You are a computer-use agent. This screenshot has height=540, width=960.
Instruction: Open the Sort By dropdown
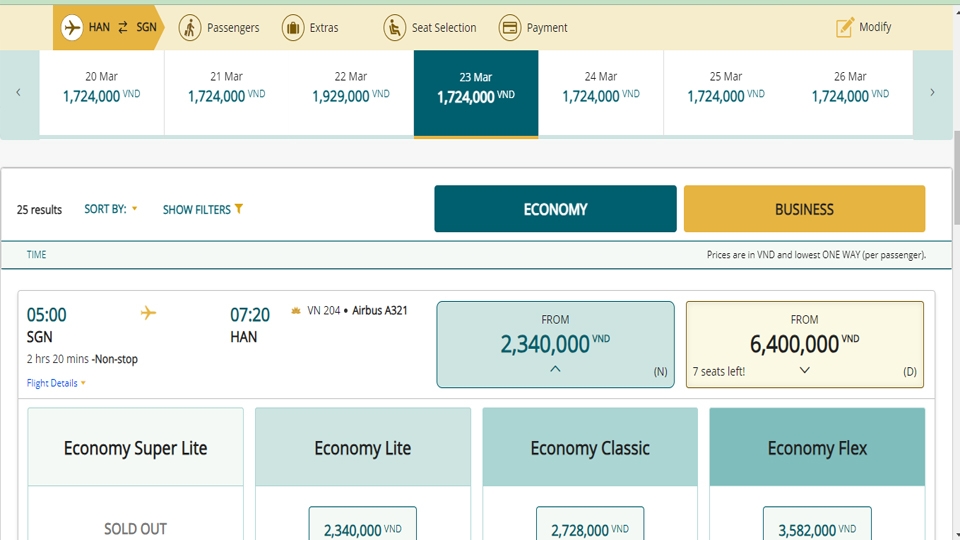point(111,209)
